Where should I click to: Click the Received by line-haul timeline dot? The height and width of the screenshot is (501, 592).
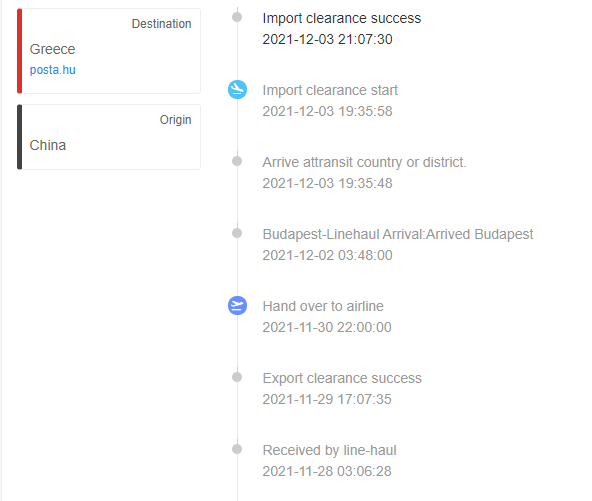point(237,449)
